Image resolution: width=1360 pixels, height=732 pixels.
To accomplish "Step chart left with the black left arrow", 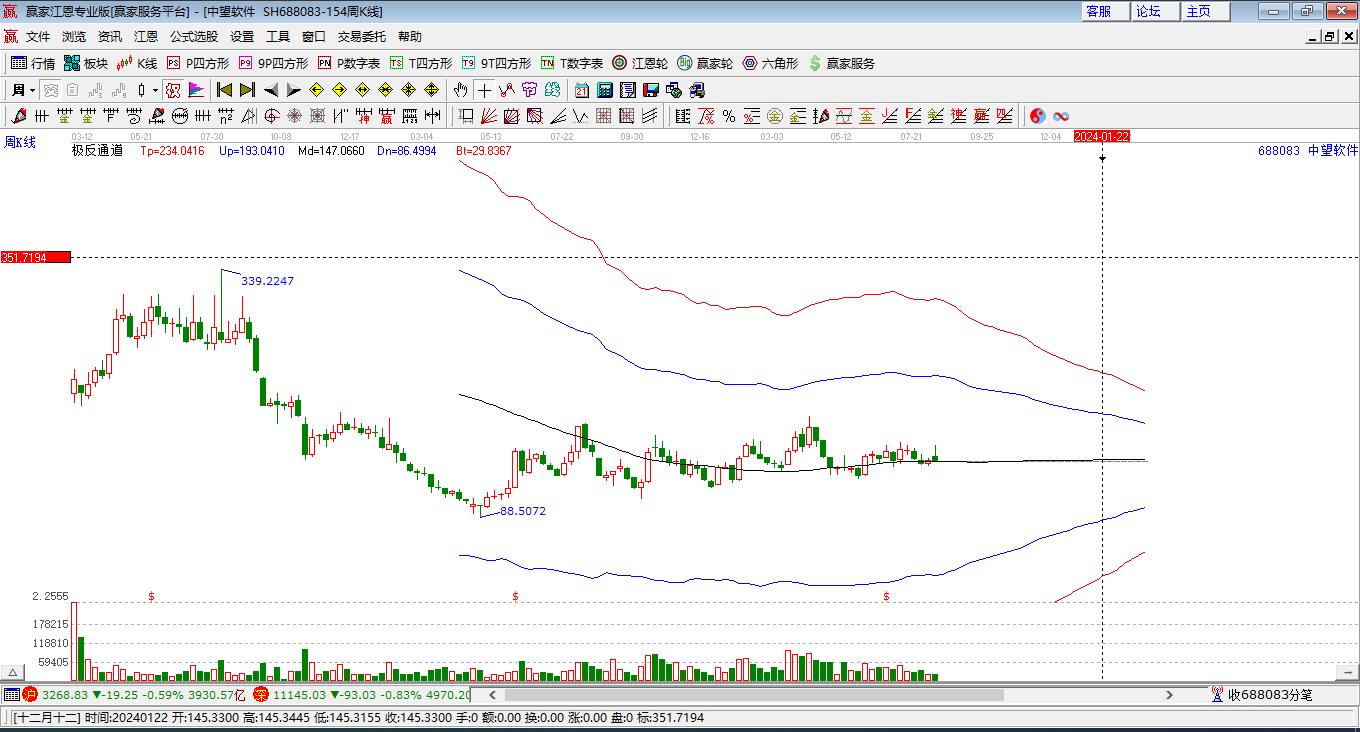I will coord(270,90).
